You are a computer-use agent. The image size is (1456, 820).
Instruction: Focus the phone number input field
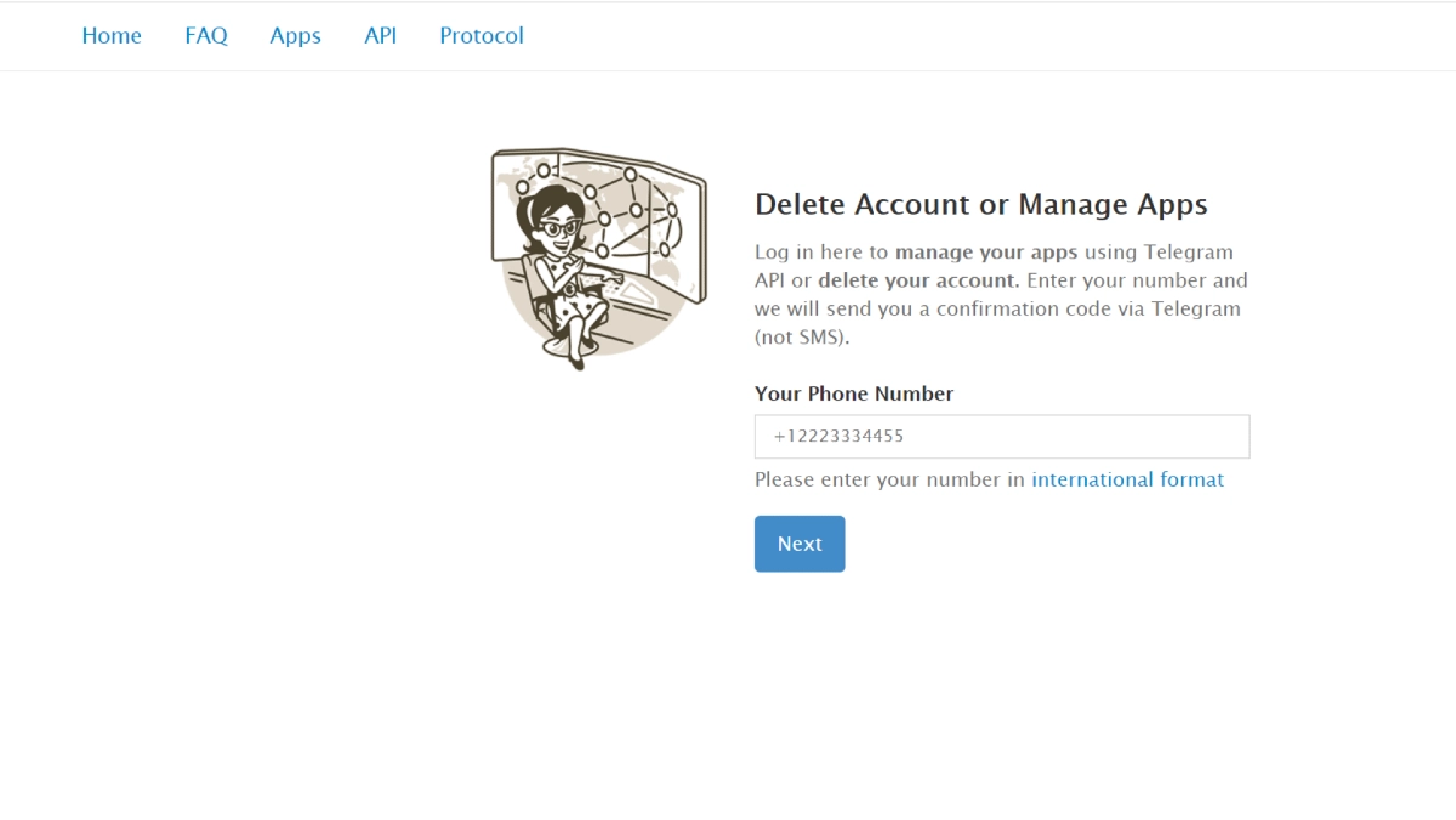click(x=1002, y=436)
